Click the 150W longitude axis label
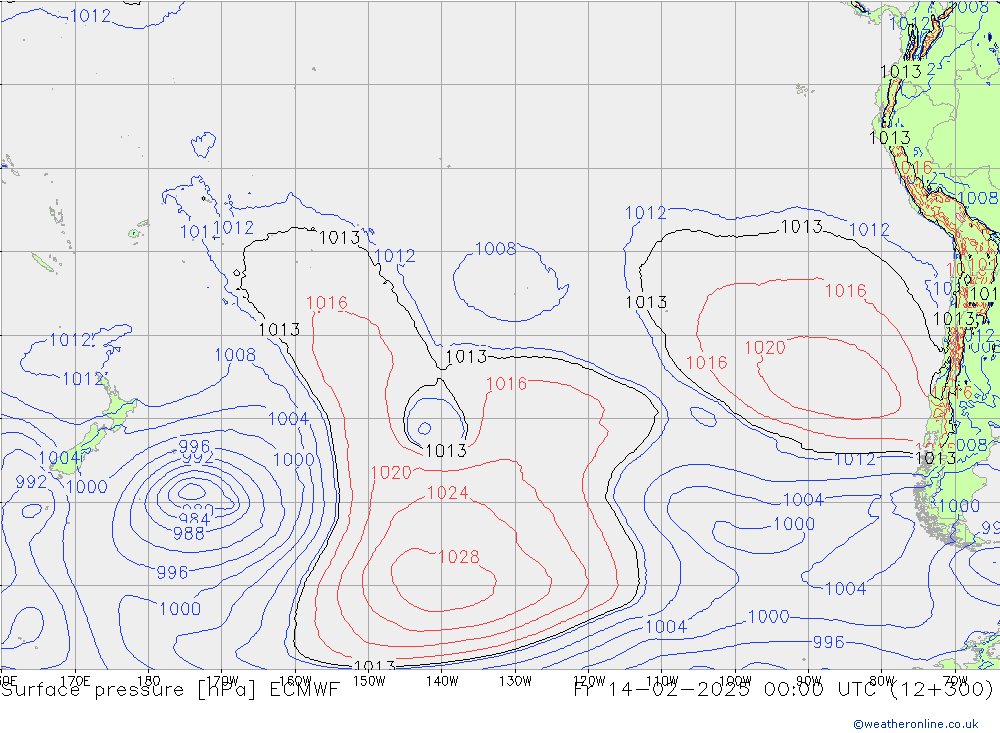The height and width of the screenshot is (733, 1000). click(x=369, y=680)
